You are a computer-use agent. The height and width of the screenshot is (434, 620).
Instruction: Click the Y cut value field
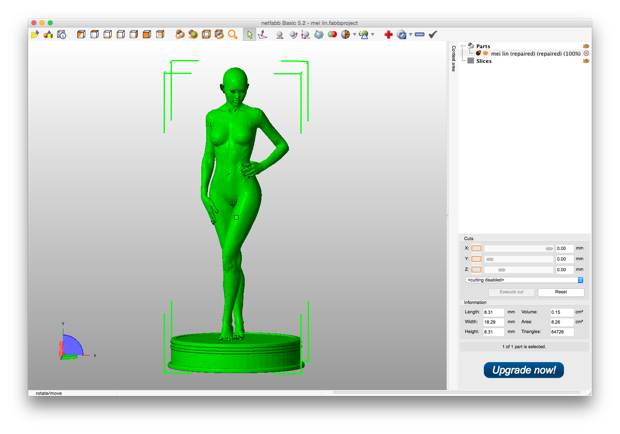(x=564, y=259)
